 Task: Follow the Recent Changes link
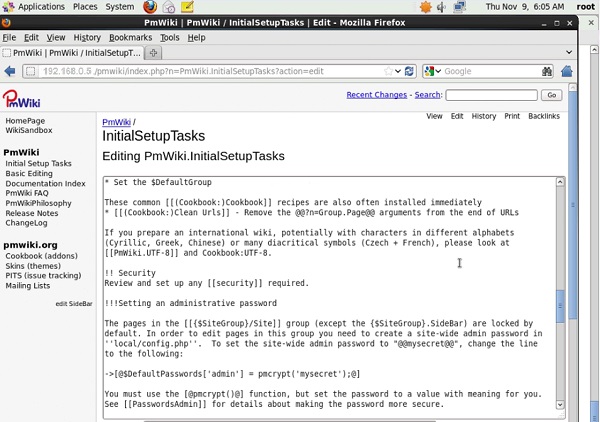click(x=377, y=95)
